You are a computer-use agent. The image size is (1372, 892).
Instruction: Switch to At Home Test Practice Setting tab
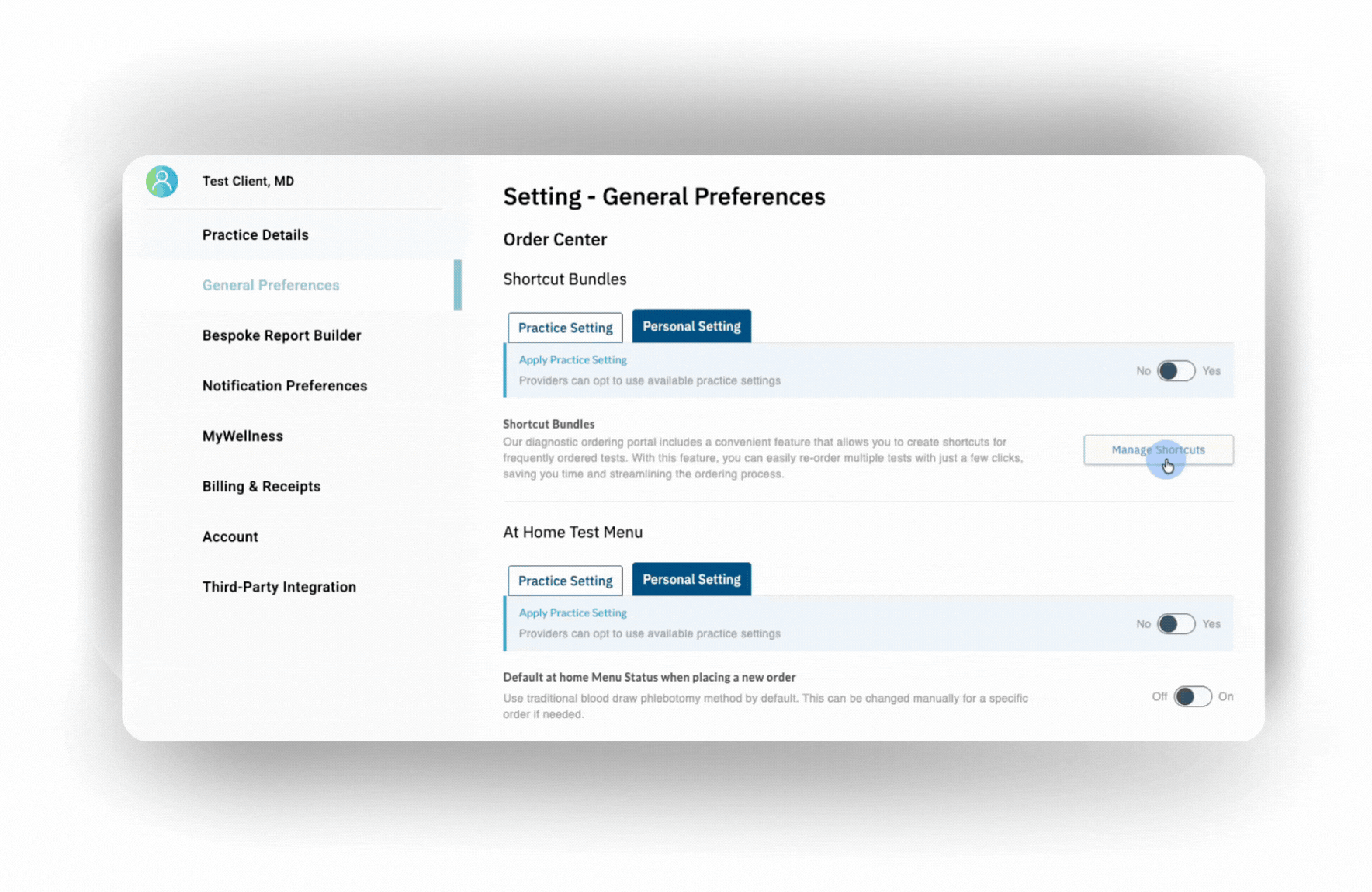(x=565, y=581)
